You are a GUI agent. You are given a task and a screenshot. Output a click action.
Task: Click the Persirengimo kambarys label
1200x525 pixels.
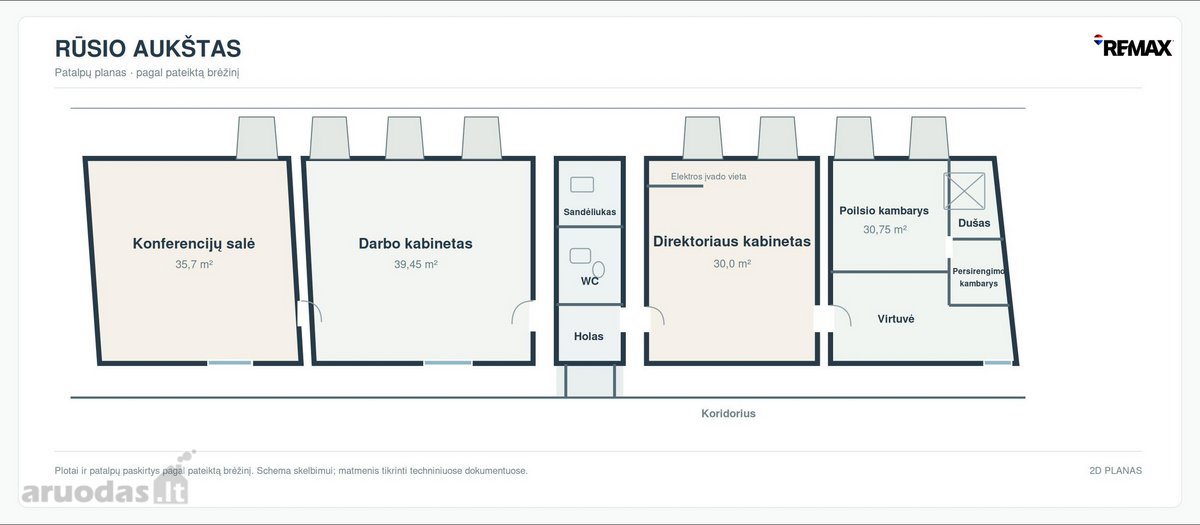[979, 277]
